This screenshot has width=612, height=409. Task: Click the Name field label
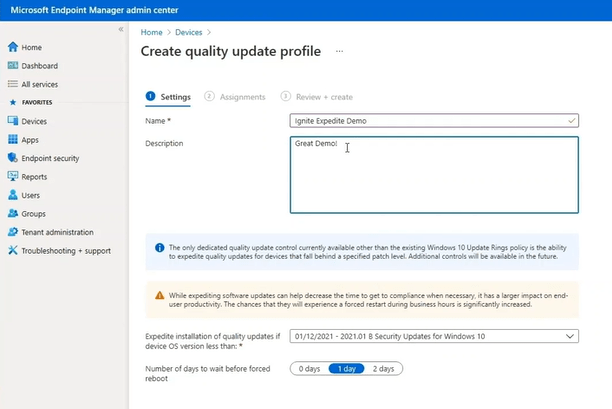(x=158, y=121)
